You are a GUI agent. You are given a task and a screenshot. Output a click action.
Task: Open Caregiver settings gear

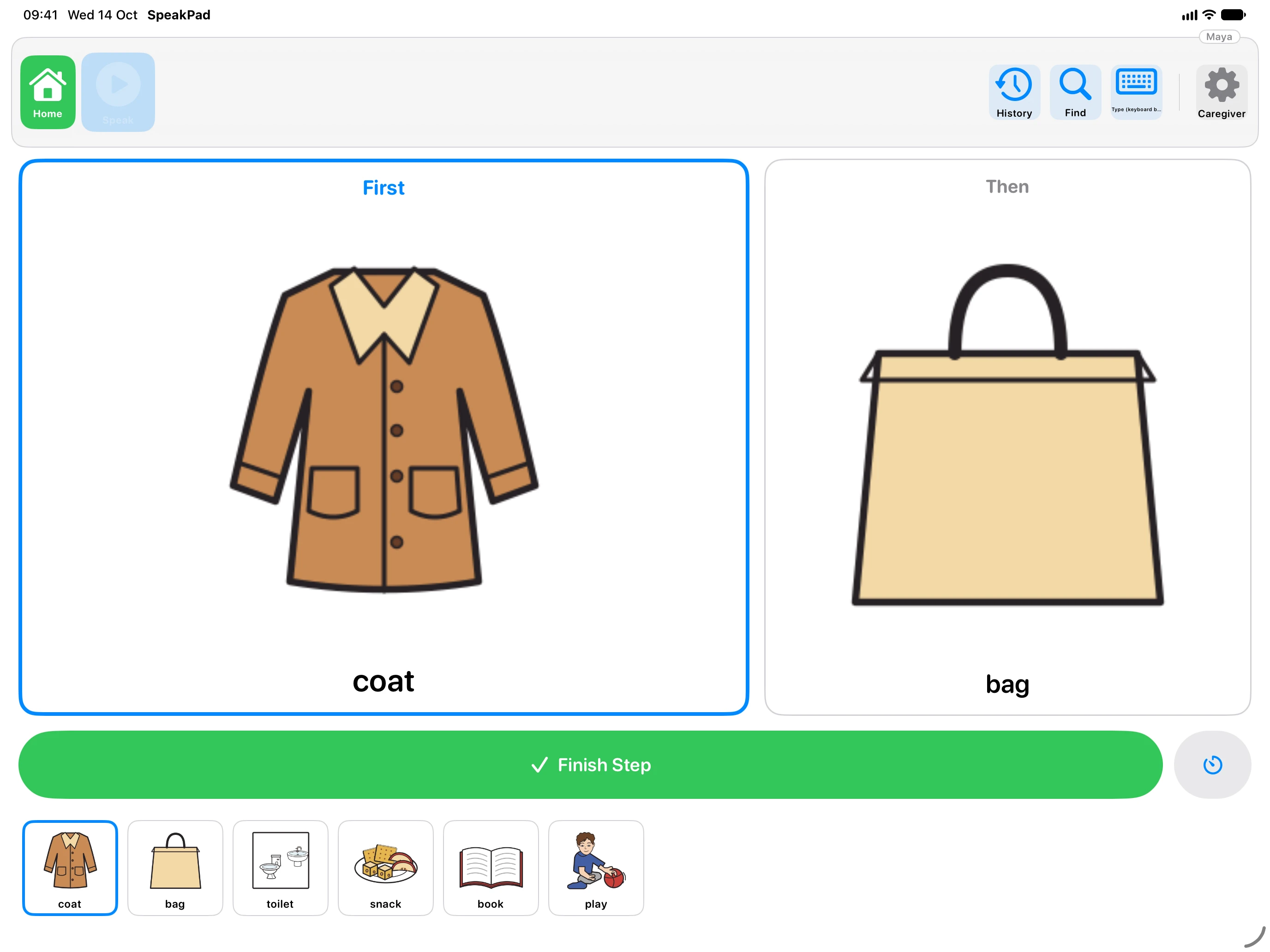pos(1221,92)
